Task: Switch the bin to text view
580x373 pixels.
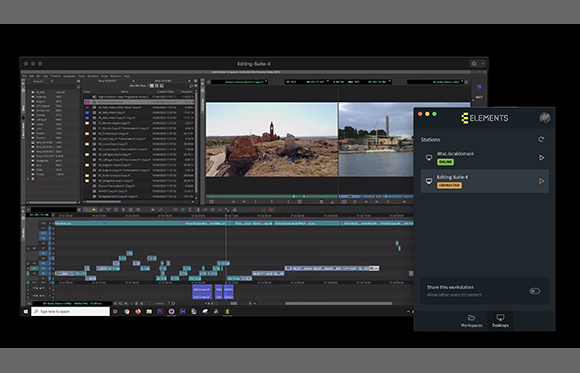Action: [x=152, y=85]
